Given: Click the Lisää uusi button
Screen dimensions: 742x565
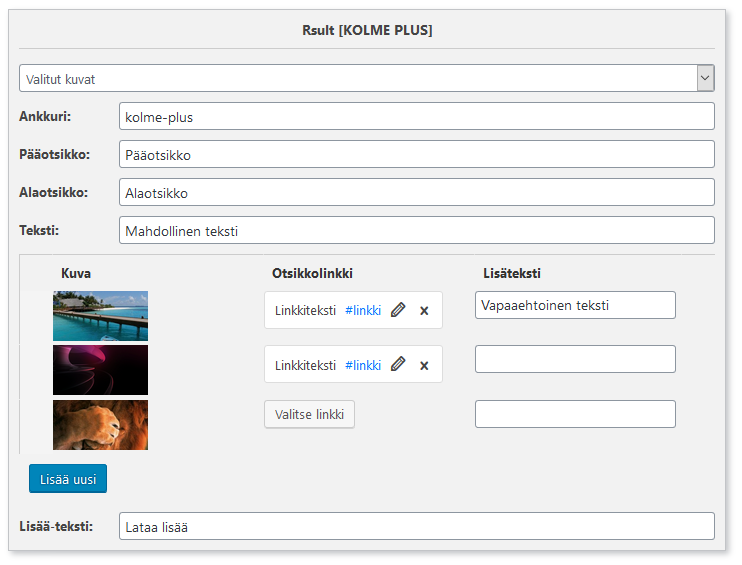Looking at the screenshot, I should click(68, 479).
